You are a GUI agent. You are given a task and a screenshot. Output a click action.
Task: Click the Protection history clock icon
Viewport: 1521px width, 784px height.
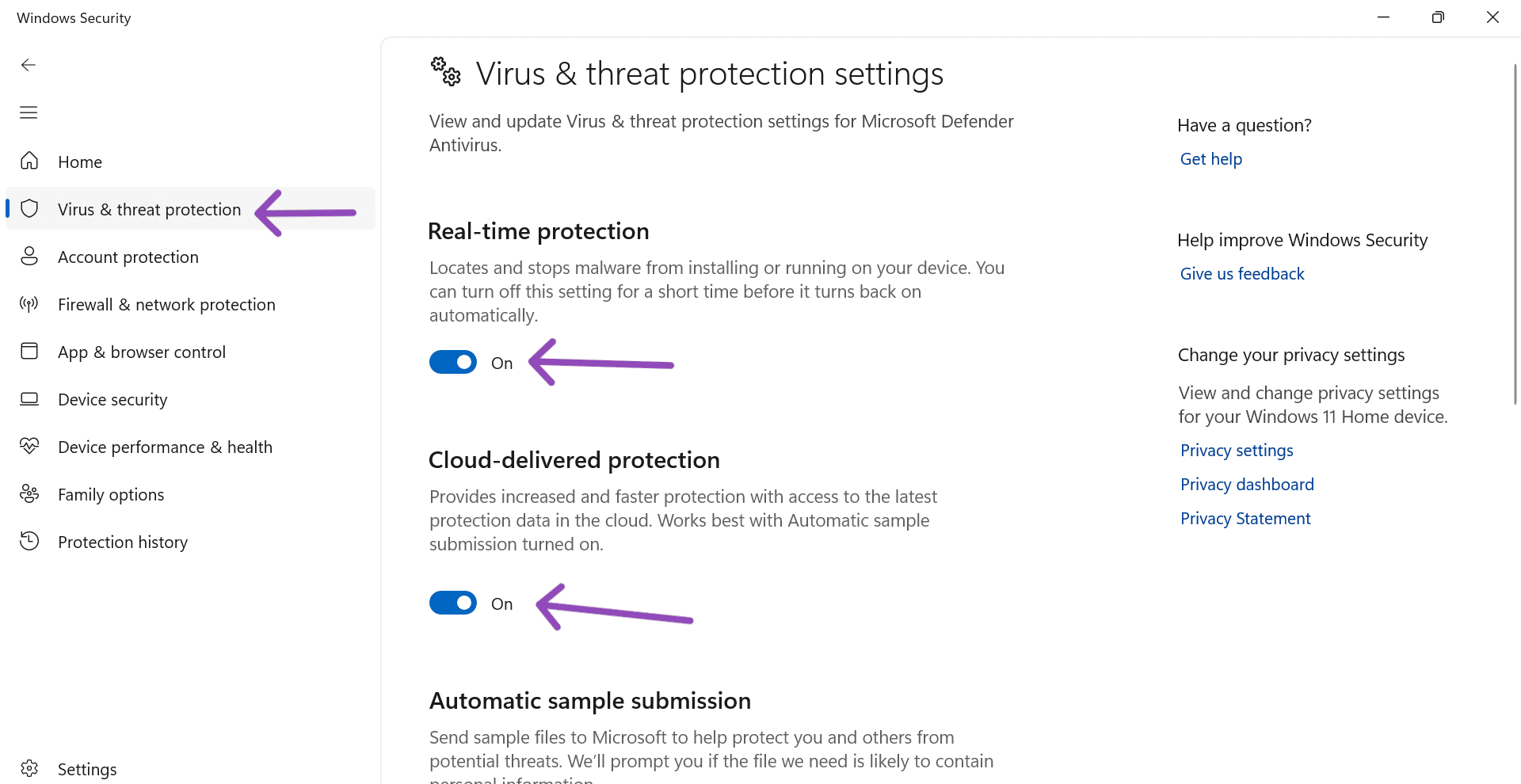click(x=29, y=542)
